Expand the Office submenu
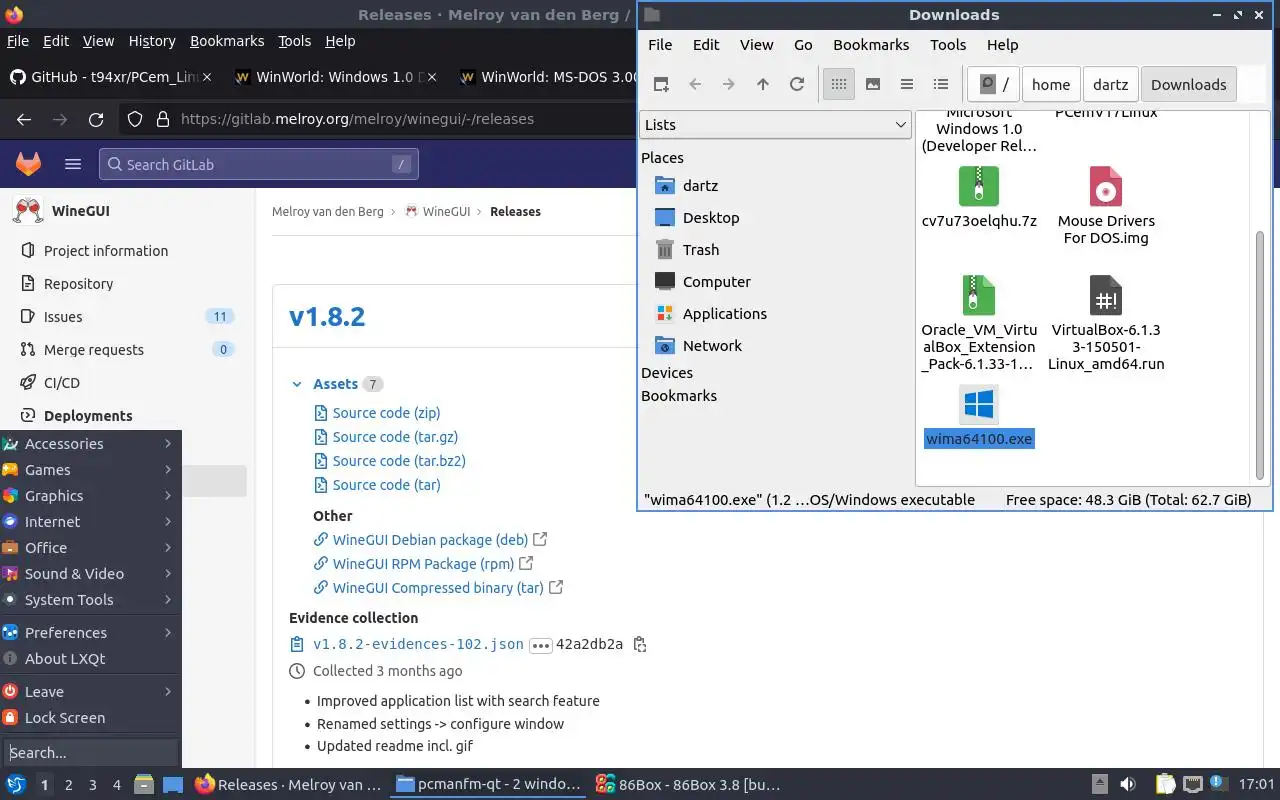This screenshot has height=800, width=1280. coord(90,547)
